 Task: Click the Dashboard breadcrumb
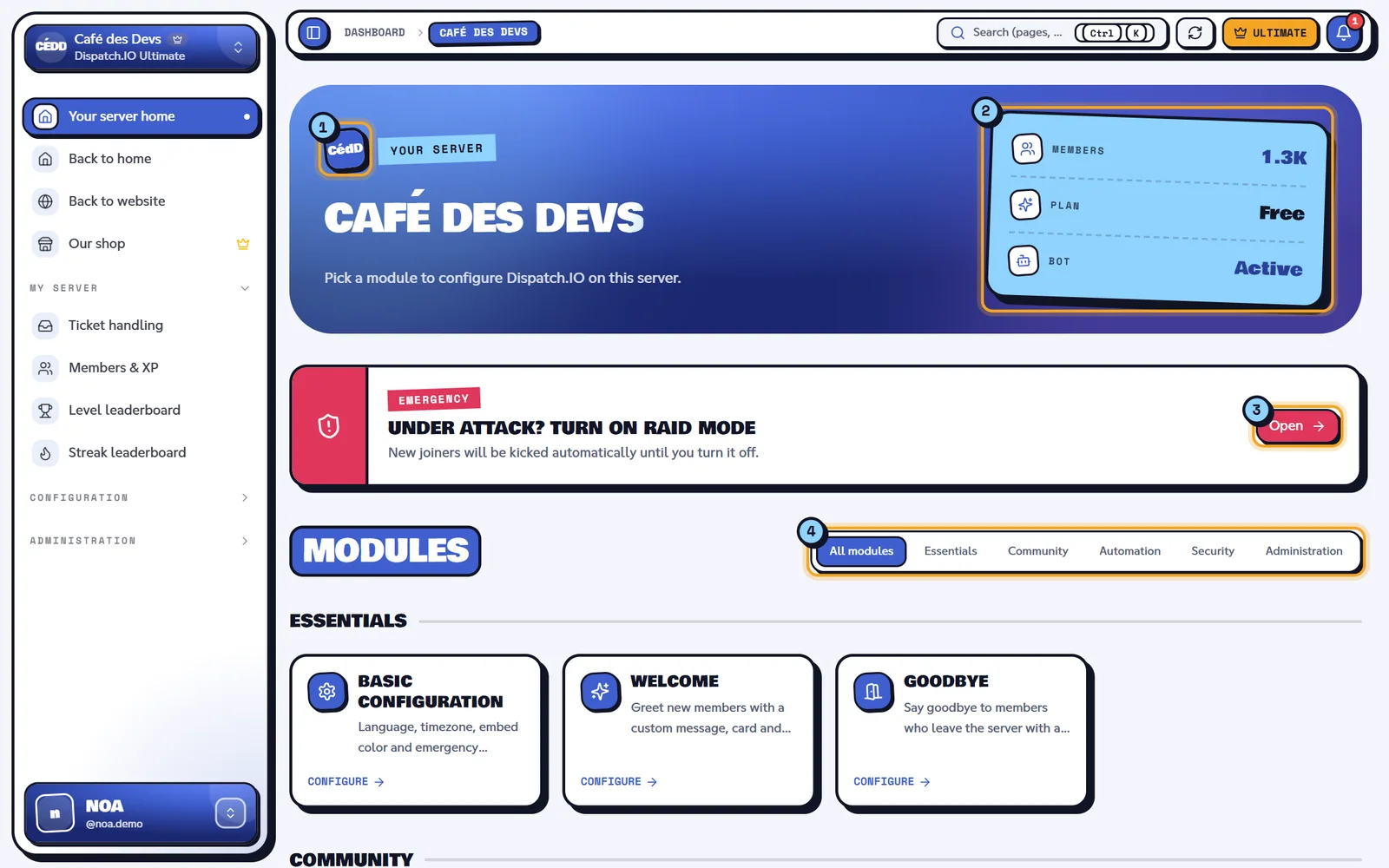click(374, 33)
